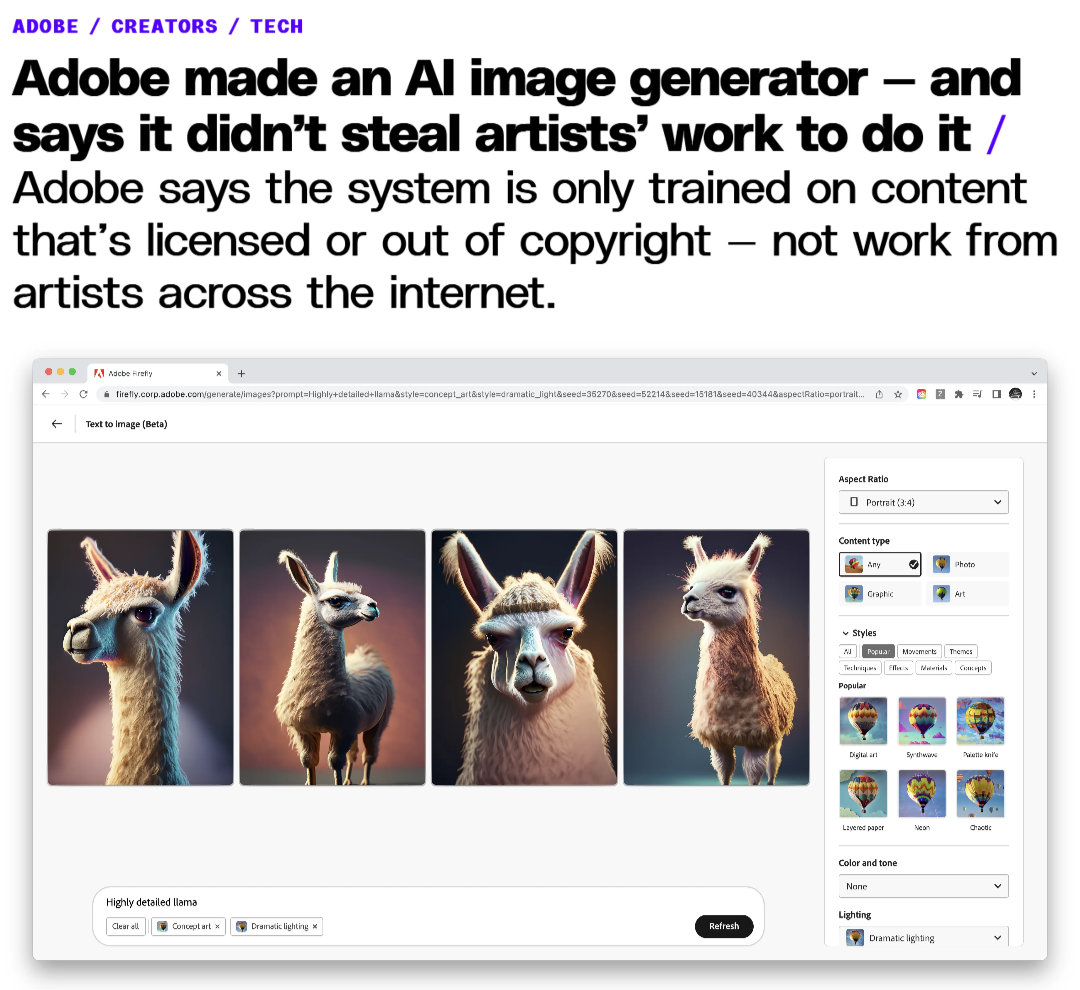Open the media control playlist icon
1080x990 pixels.
[x=977, y=394]
